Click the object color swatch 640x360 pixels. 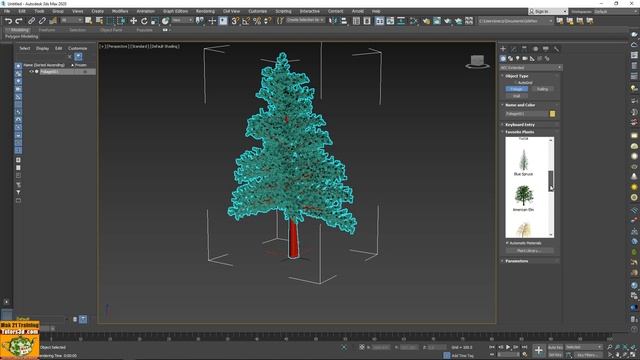click(552, 114)
